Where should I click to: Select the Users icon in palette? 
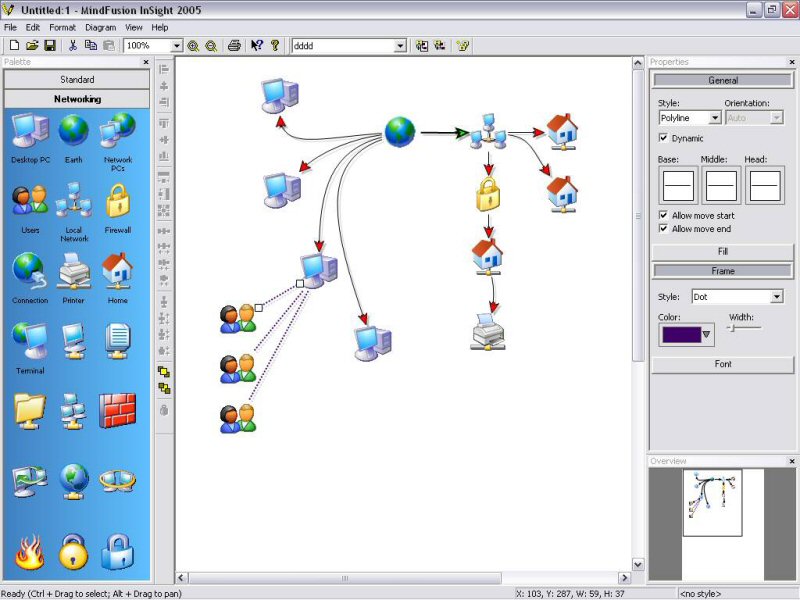point(30,201)
